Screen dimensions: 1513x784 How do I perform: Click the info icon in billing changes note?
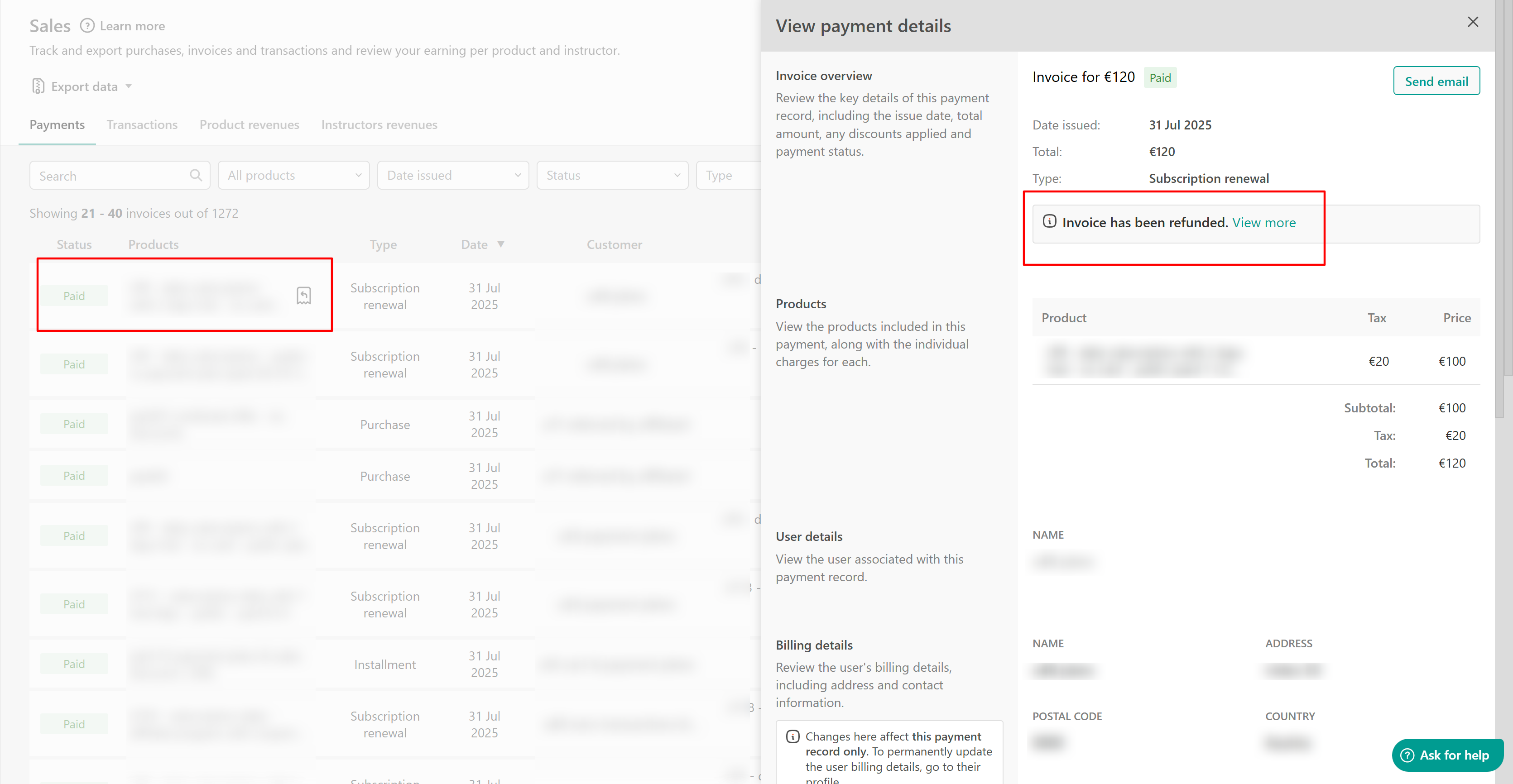[x=793, y=736]
